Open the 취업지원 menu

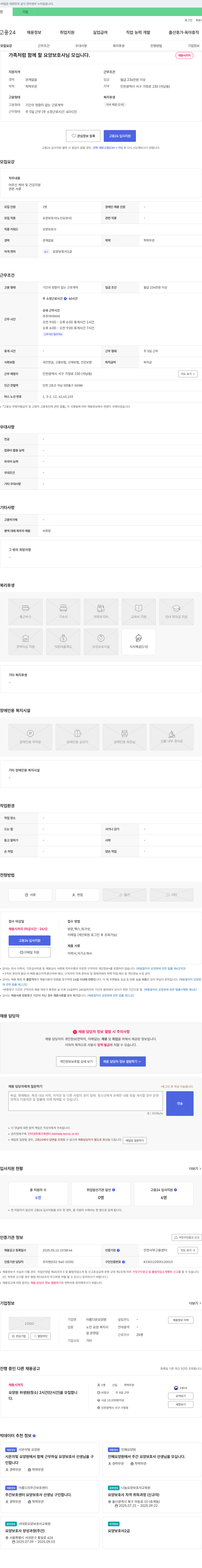click(x=67, y=32)
